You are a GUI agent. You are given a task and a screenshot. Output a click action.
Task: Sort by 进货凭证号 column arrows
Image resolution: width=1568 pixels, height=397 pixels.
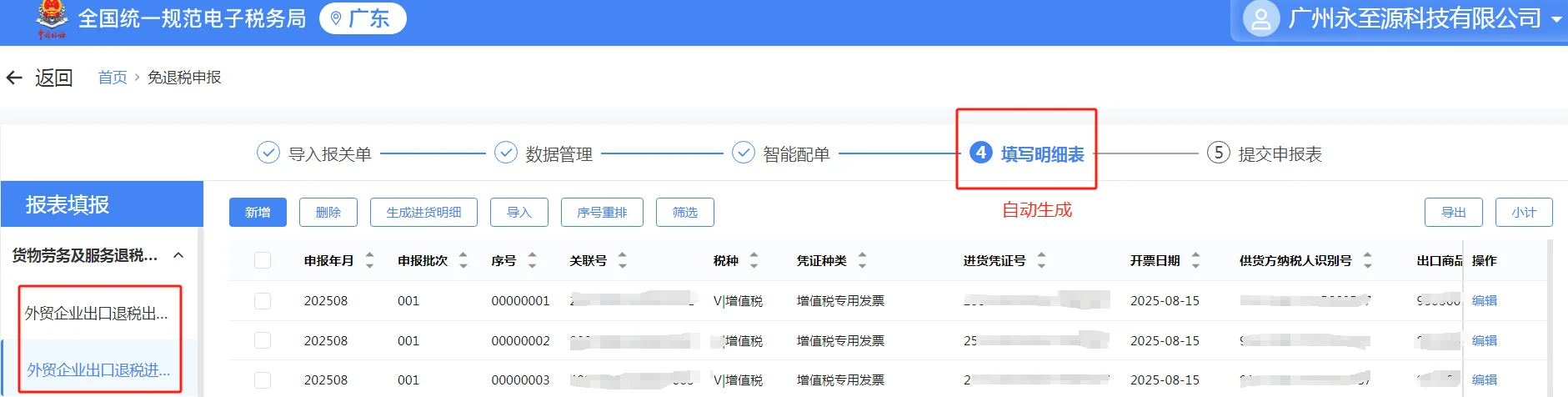(1041, 260)
